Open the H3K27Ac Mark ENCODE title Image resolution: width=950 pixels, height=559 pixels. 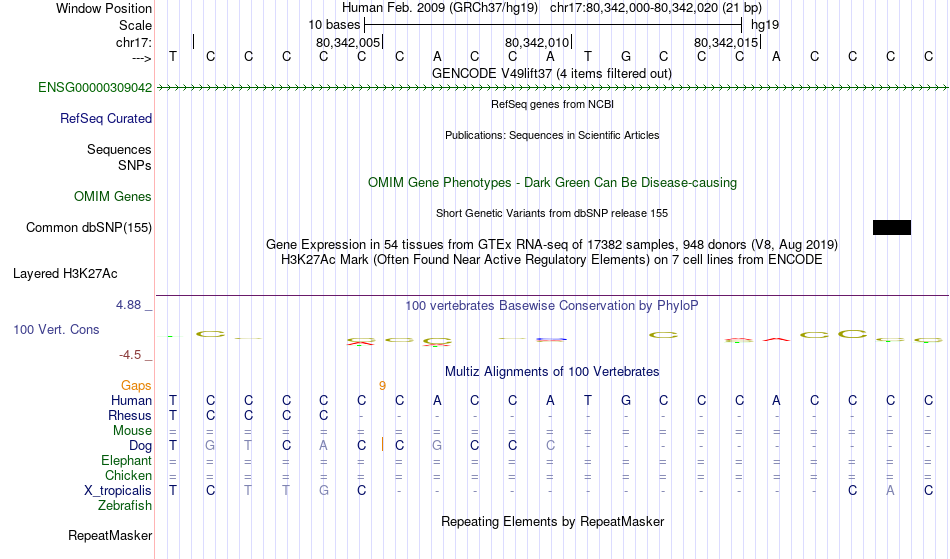[x=552, y=260]
